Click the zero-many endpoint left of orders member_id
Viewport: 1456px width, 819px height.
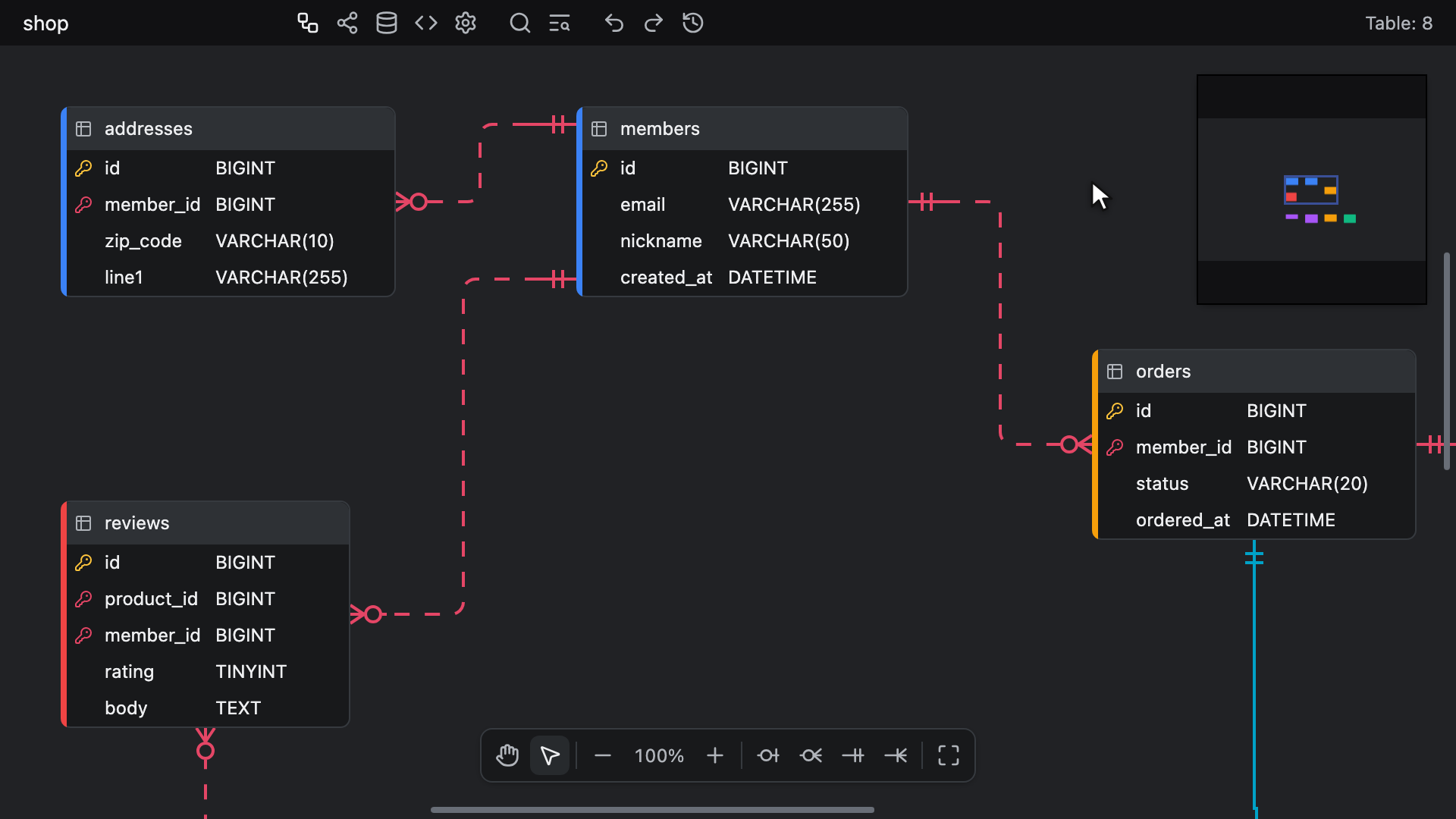click(1075, 444)
